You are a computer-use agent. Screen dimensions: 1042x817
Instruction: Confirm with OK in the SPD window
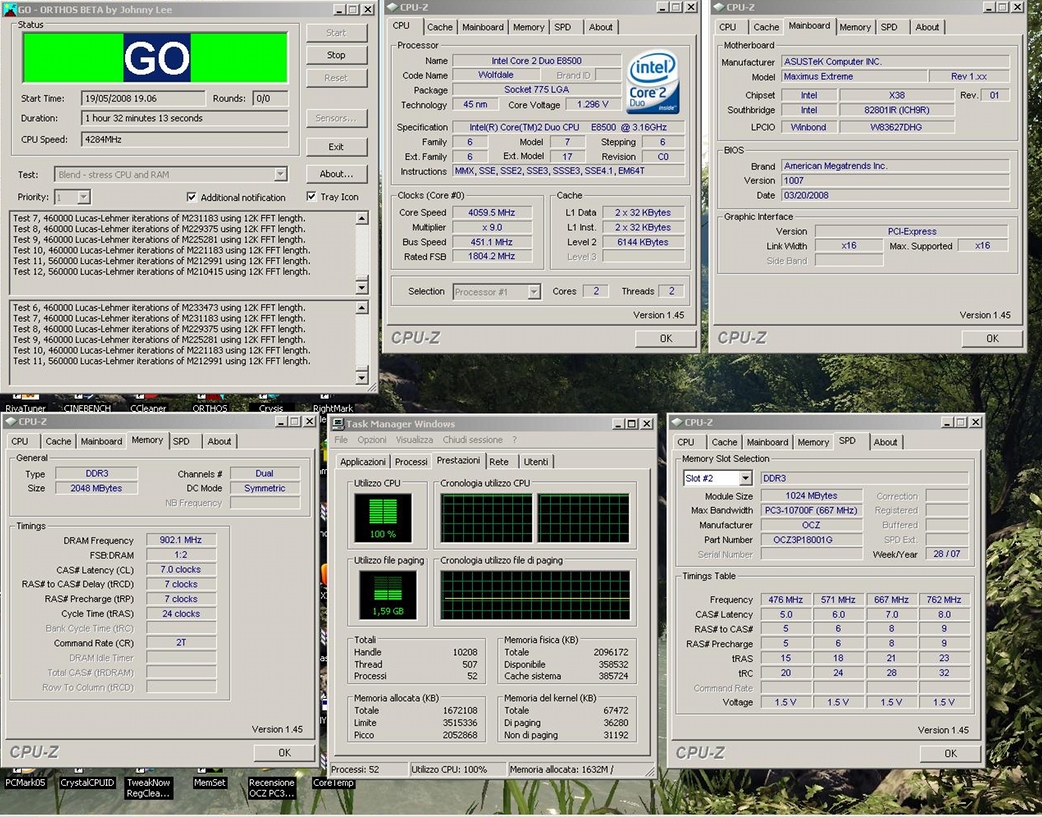[x=948, y=753]
